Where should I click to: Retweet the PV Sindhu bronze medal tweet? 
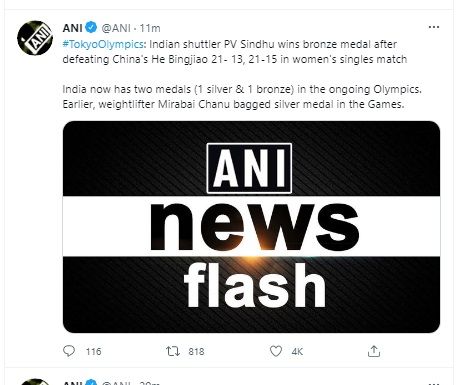pos(173,351)
